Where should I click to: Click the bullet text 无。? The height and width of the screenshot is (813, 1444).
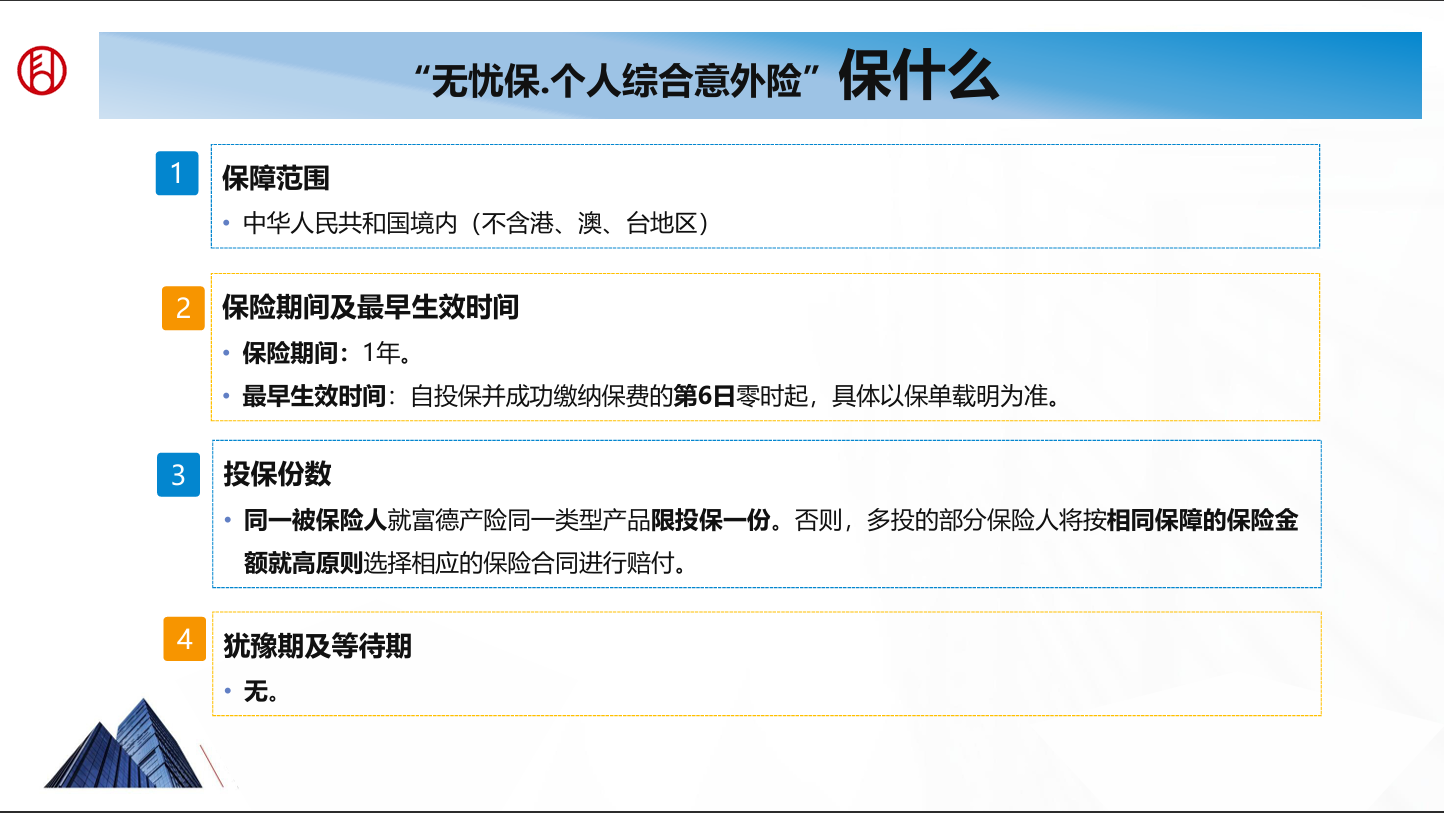coord(260,691)
